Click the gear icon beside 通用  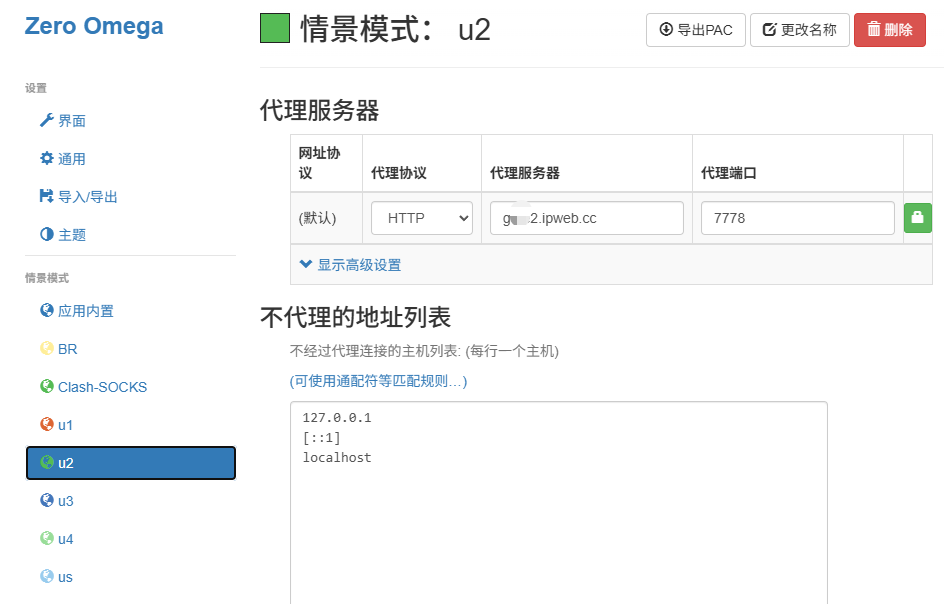(46, 158)
